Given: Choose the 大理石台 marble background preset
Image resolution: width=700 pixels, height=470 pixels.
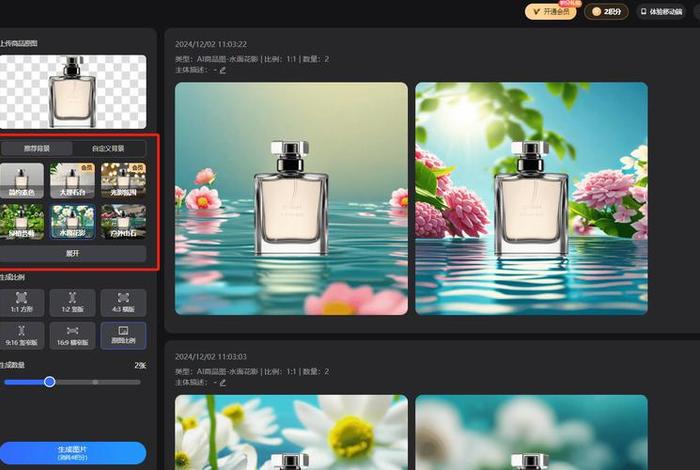Looking at the screenshot, I should click(73, 181).
